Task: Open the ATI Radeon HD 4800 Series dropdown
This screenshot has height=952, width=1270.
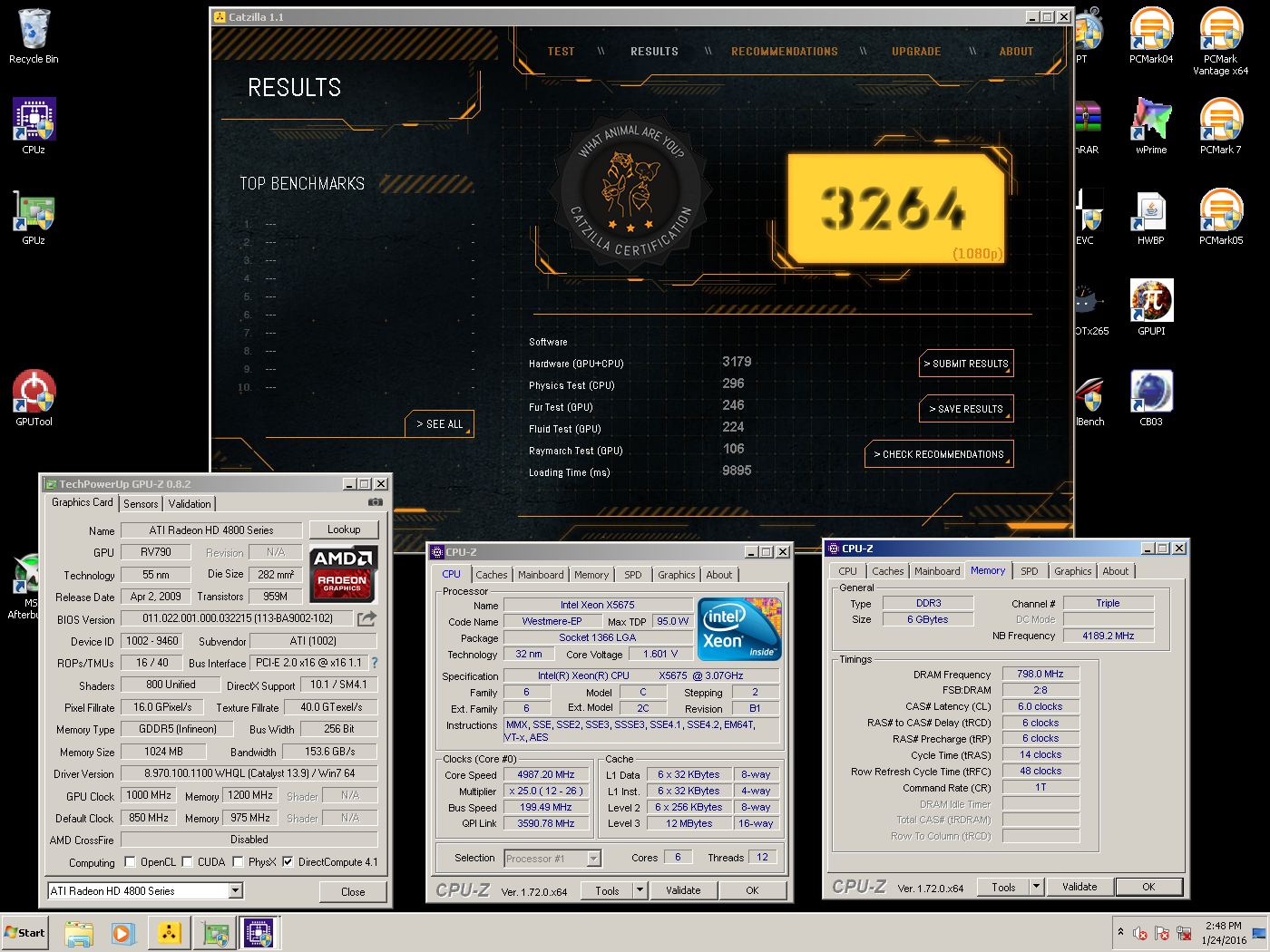Action: click(x=236, y=891)
